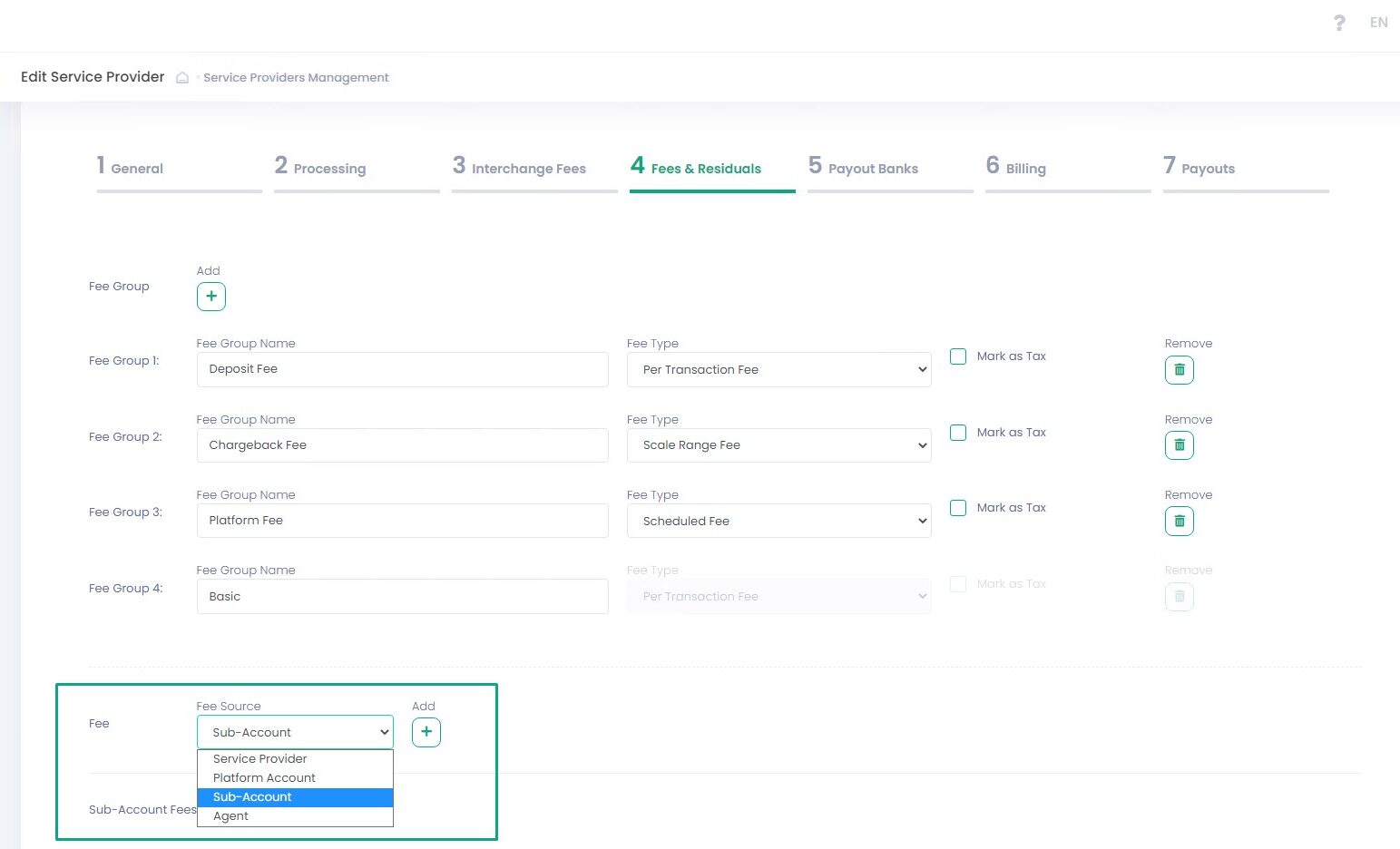Click the home breadcrumb icon
The image size is (1400, 849).
point(182,78)
